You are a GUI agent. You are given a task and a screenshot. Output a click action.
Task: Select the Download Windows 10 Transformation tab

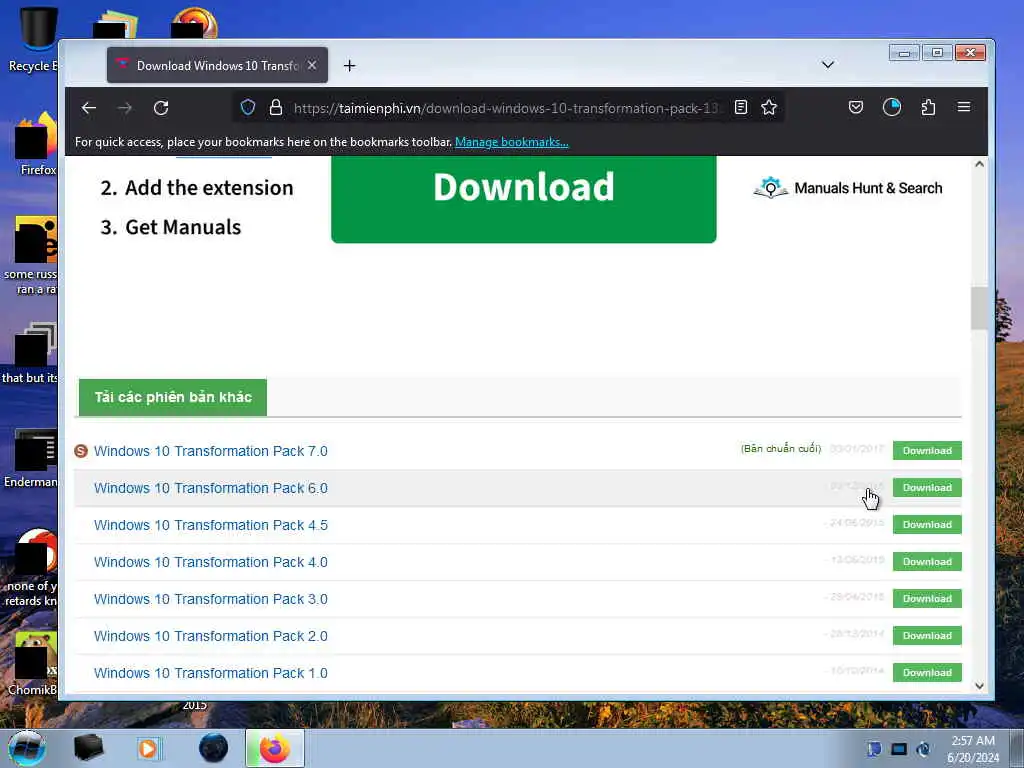217,65
